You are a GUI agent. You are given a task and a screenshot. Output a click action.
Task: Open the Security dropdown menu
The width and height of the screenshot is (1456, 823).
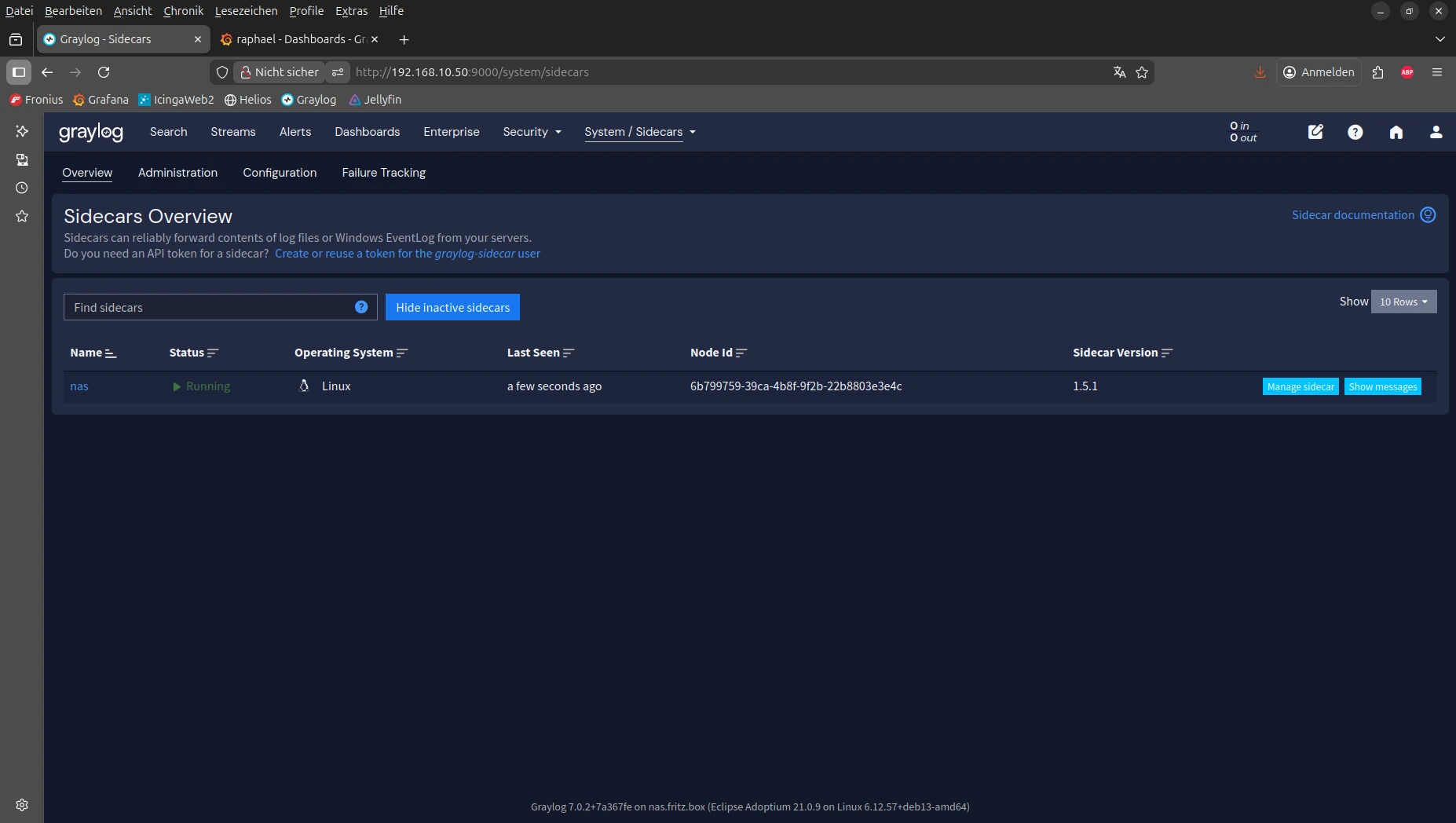tap(532, 132)
